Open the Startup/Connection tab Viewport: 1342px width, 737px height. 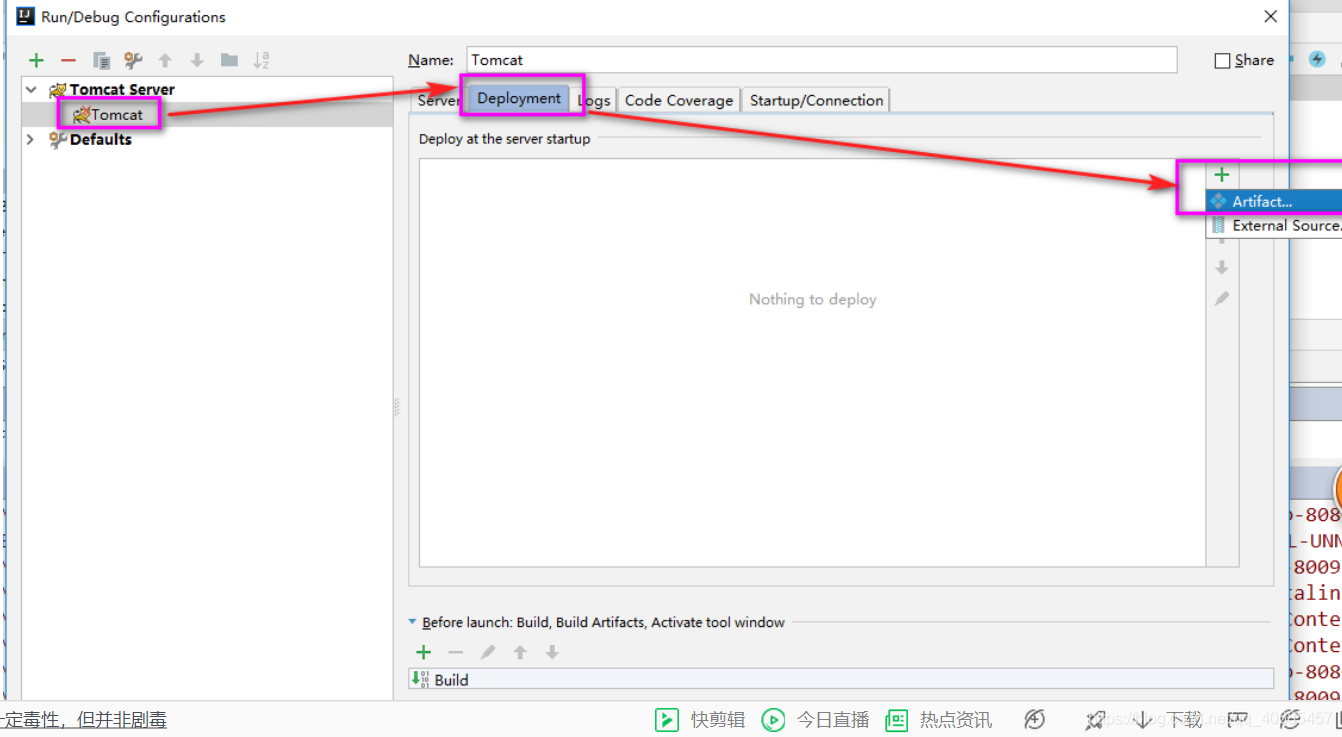pos(816,100)
